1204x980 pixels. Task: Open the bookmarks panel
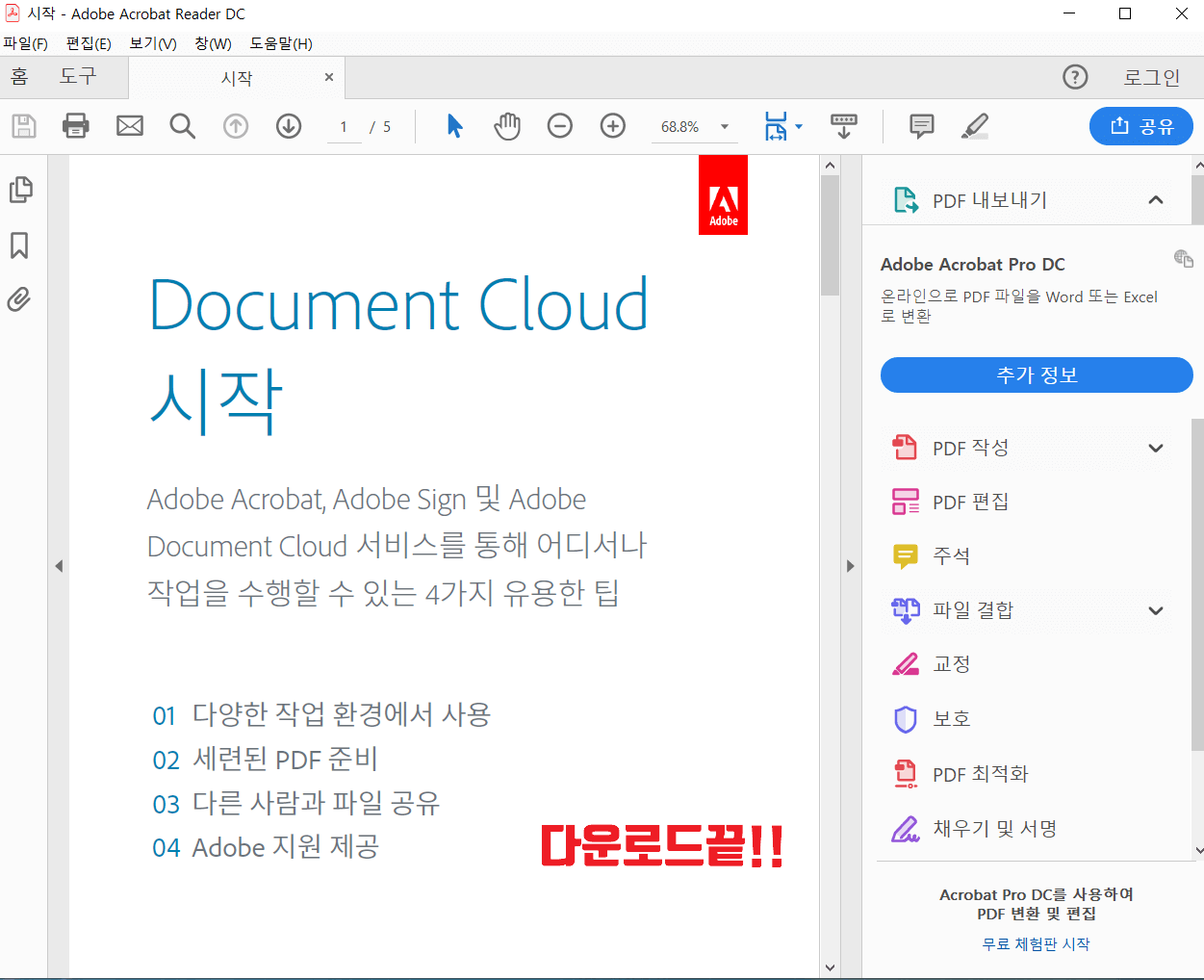point(19,245)
